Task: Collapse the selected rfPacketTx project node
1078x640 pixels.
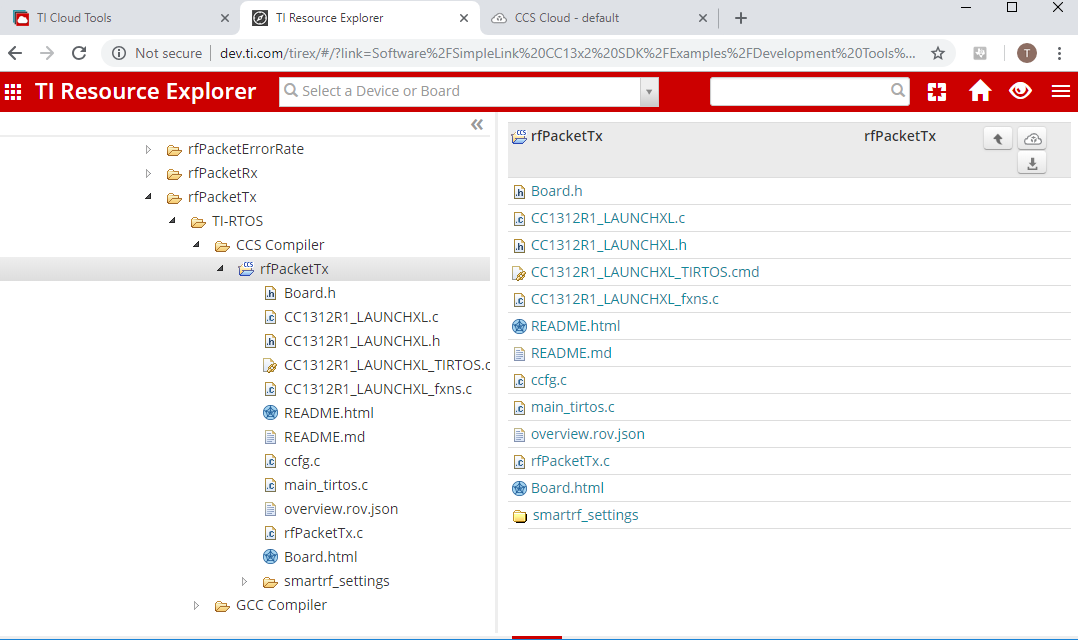Action: (221, 269)
